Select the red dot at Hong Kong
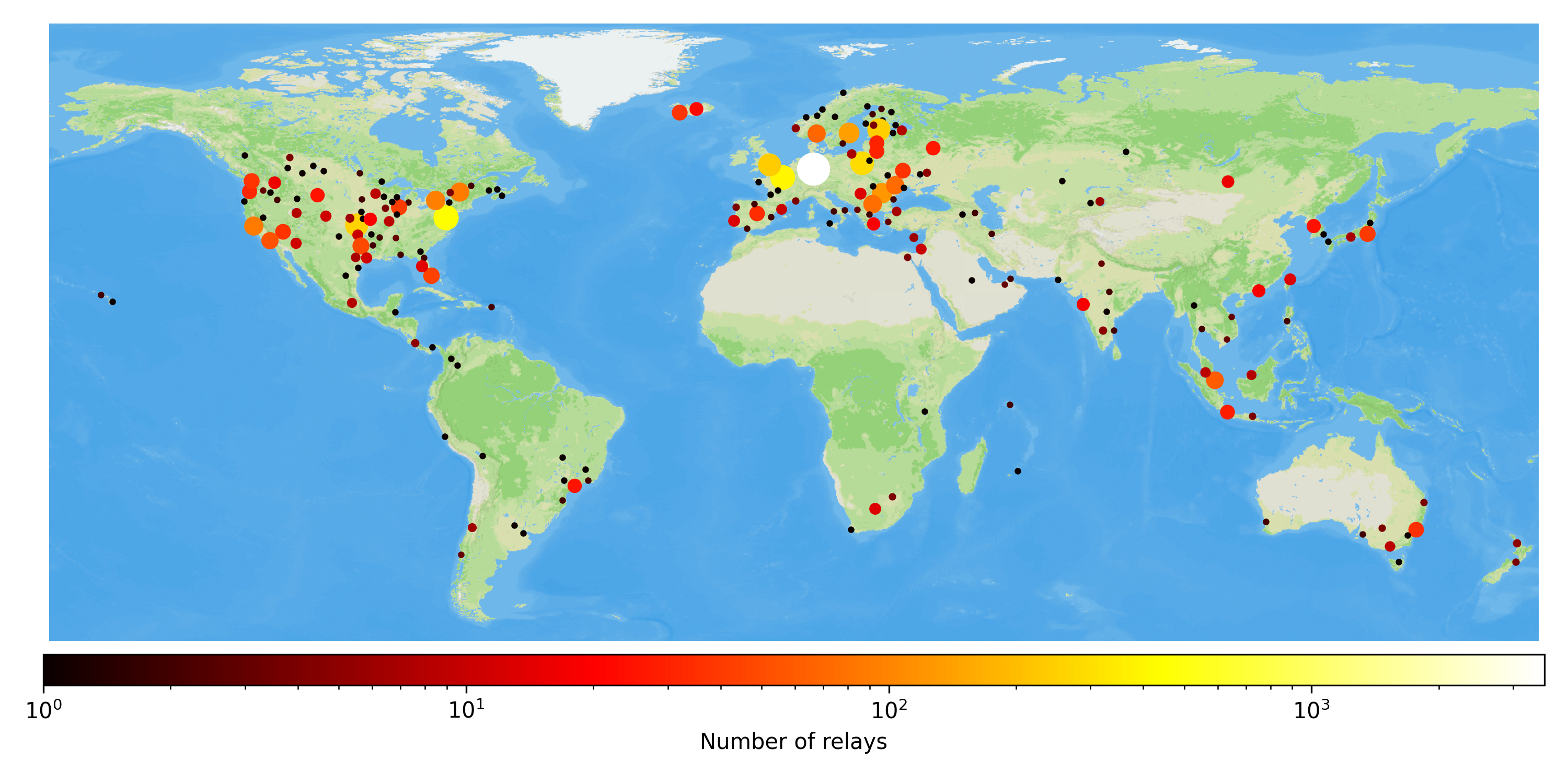Image resolution: width=1568 pixels, height=784 pixels. pyautogui.click(x=1259, y=291)
